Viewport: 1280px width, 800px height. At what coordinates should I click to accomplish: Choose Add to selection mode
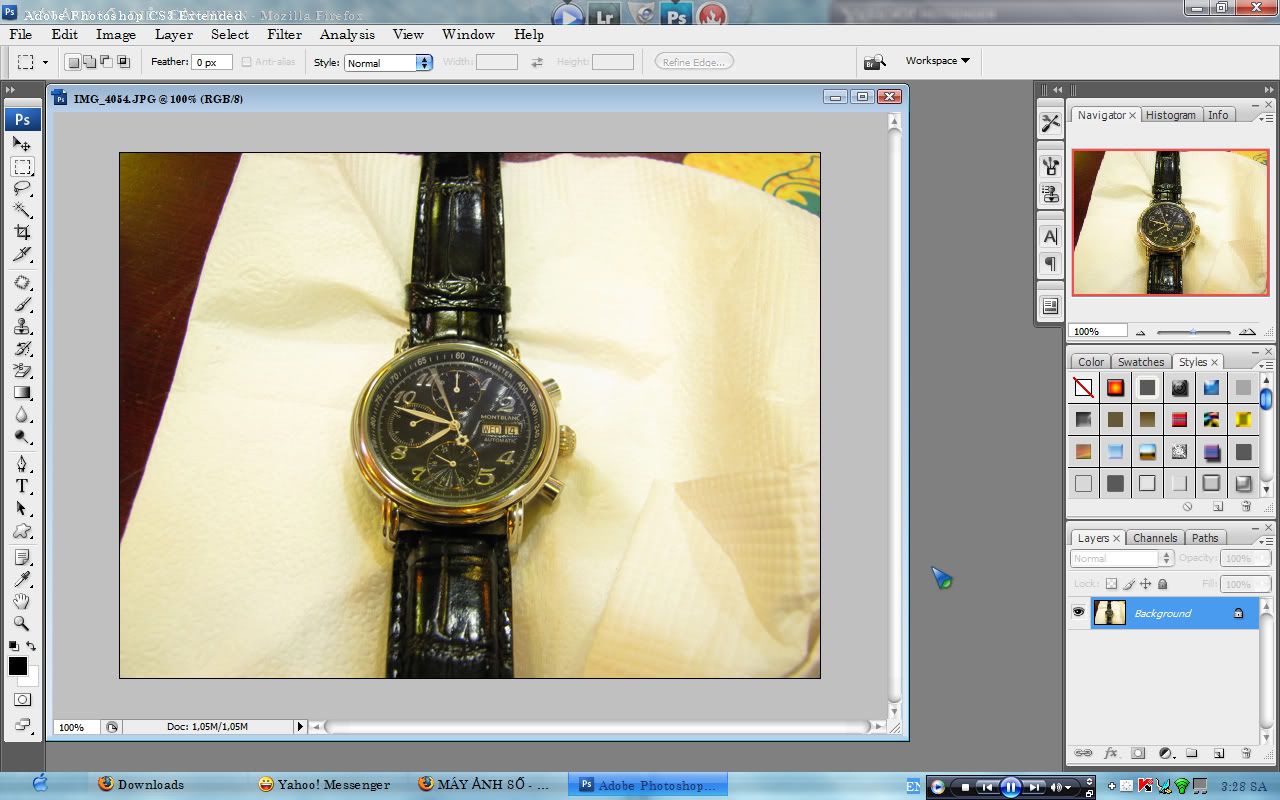coord(90,62)
